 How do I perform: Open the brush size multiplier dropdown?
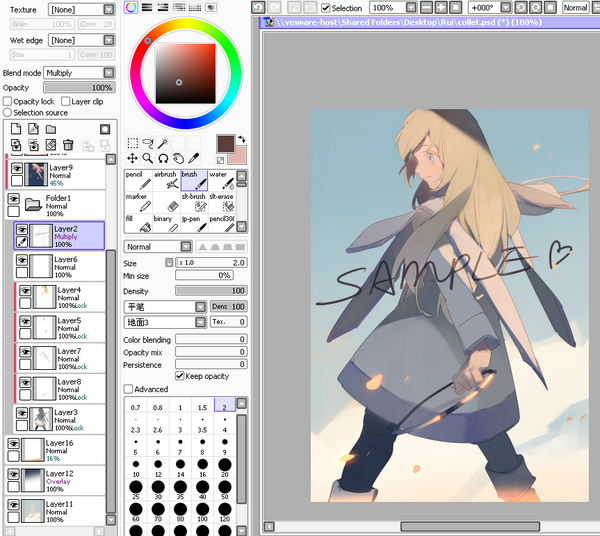(x=169, y=262)
